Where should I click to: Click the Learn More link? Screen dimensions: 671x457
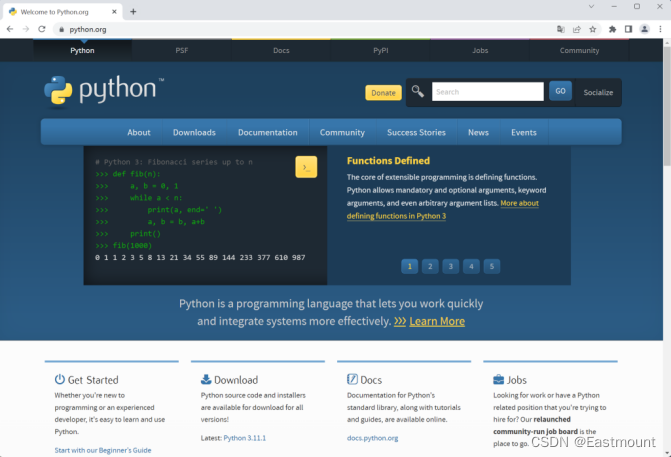(x=437, y=321)
